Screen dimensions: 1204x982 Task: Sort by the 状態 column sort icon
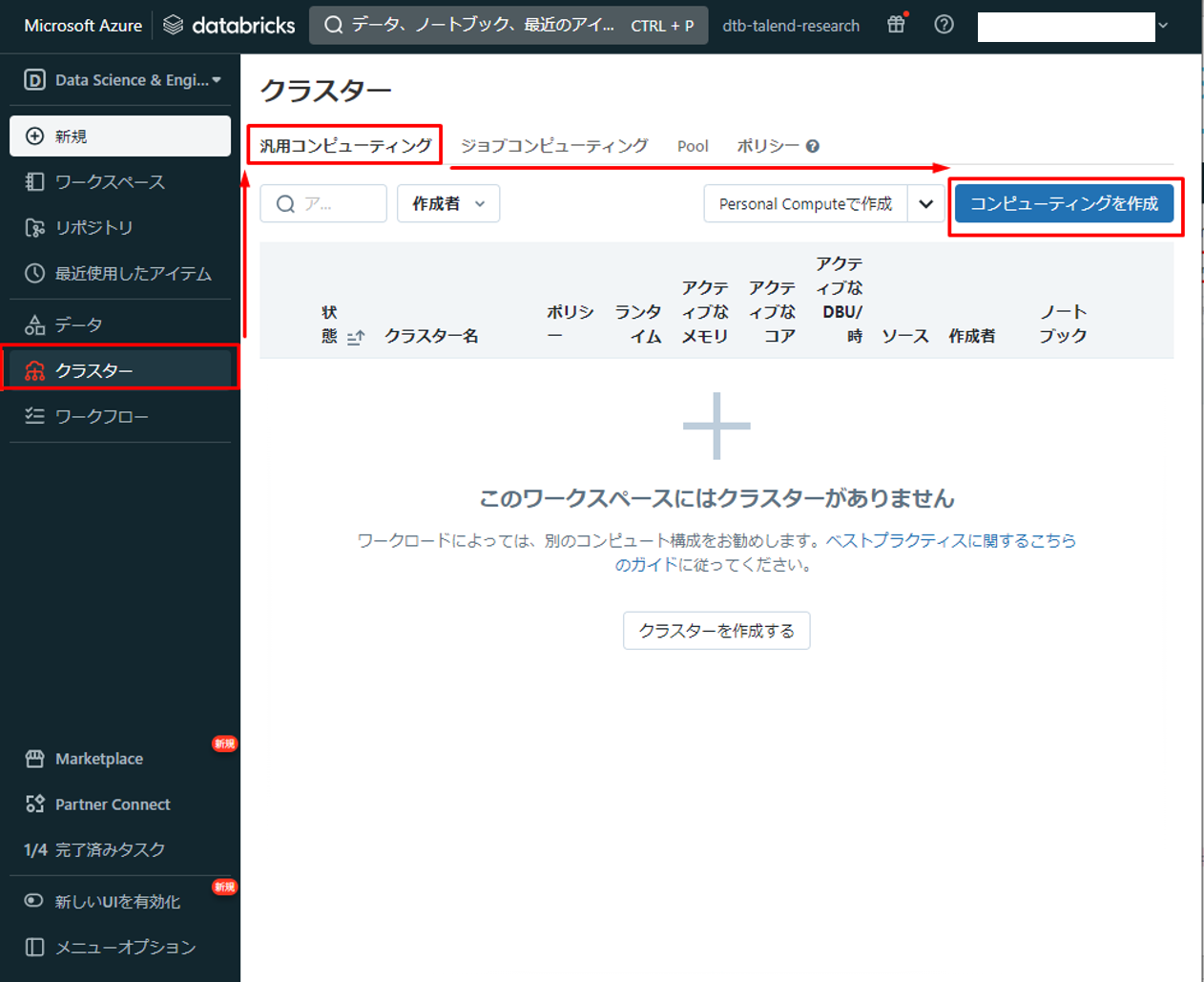tap(356, 337)
